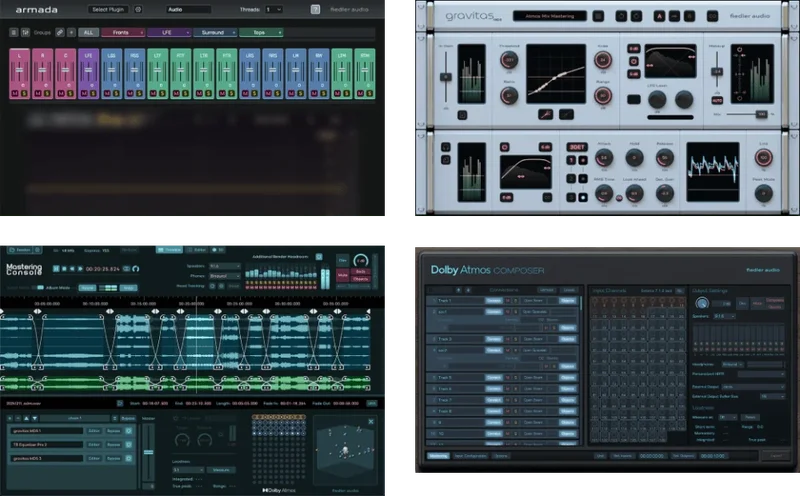Stop playback in Mastering Console transport
800x496 pixels.
64,269
